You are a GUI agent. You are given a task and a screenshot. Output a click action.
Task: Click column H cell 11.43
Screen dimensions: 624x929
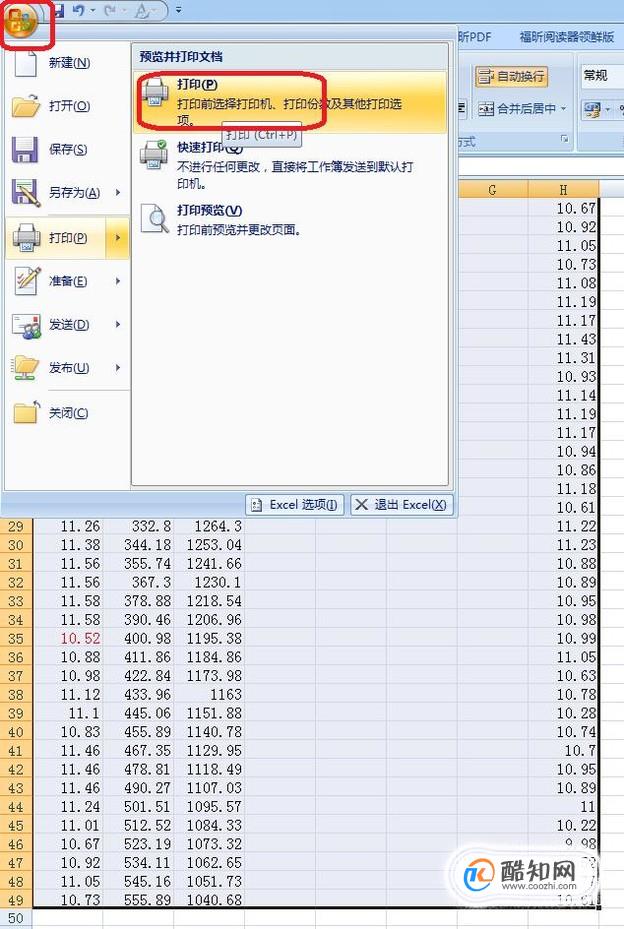coord(562,339)
